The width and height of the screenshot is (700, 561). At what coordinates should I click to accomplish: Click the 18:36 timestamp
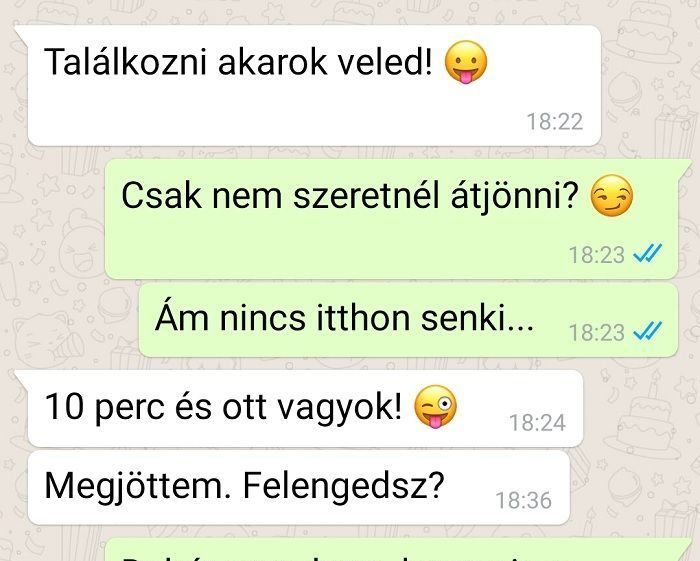pyautogui.click(x=524, y=500)
